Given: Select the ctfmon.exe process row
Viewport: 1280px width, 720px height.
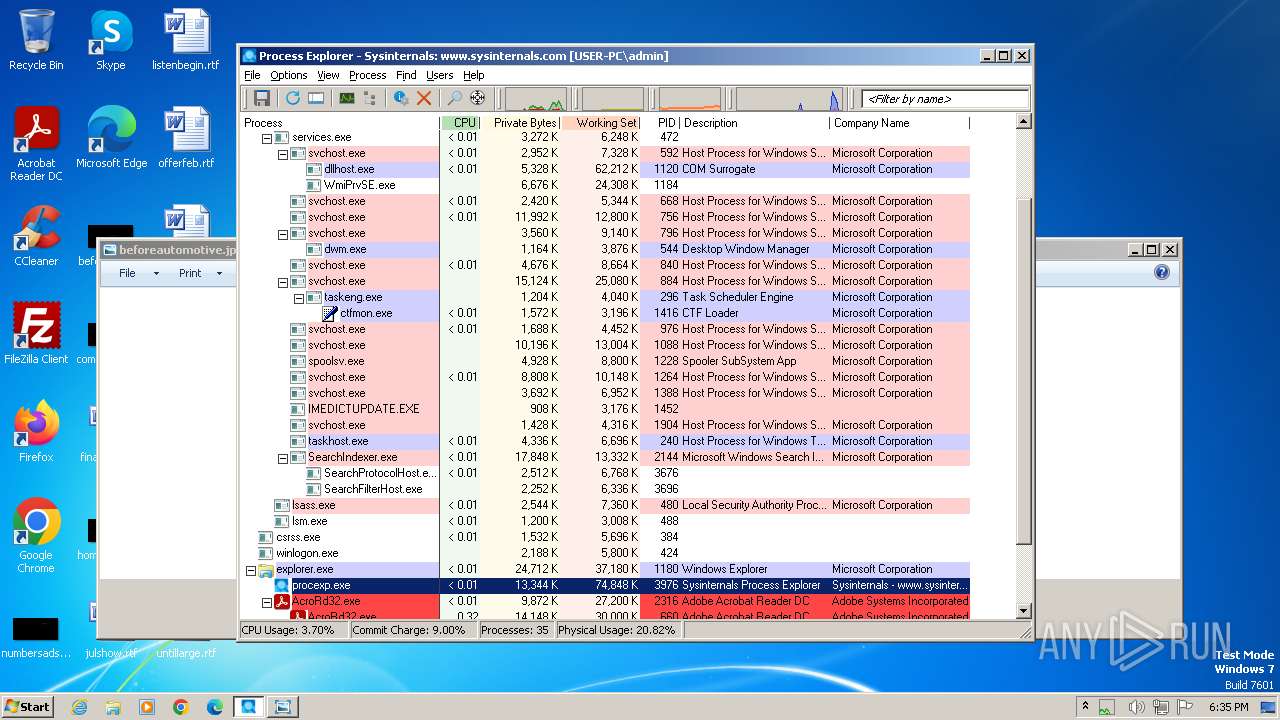Looking at the screenshot, I should pos(605,313).
